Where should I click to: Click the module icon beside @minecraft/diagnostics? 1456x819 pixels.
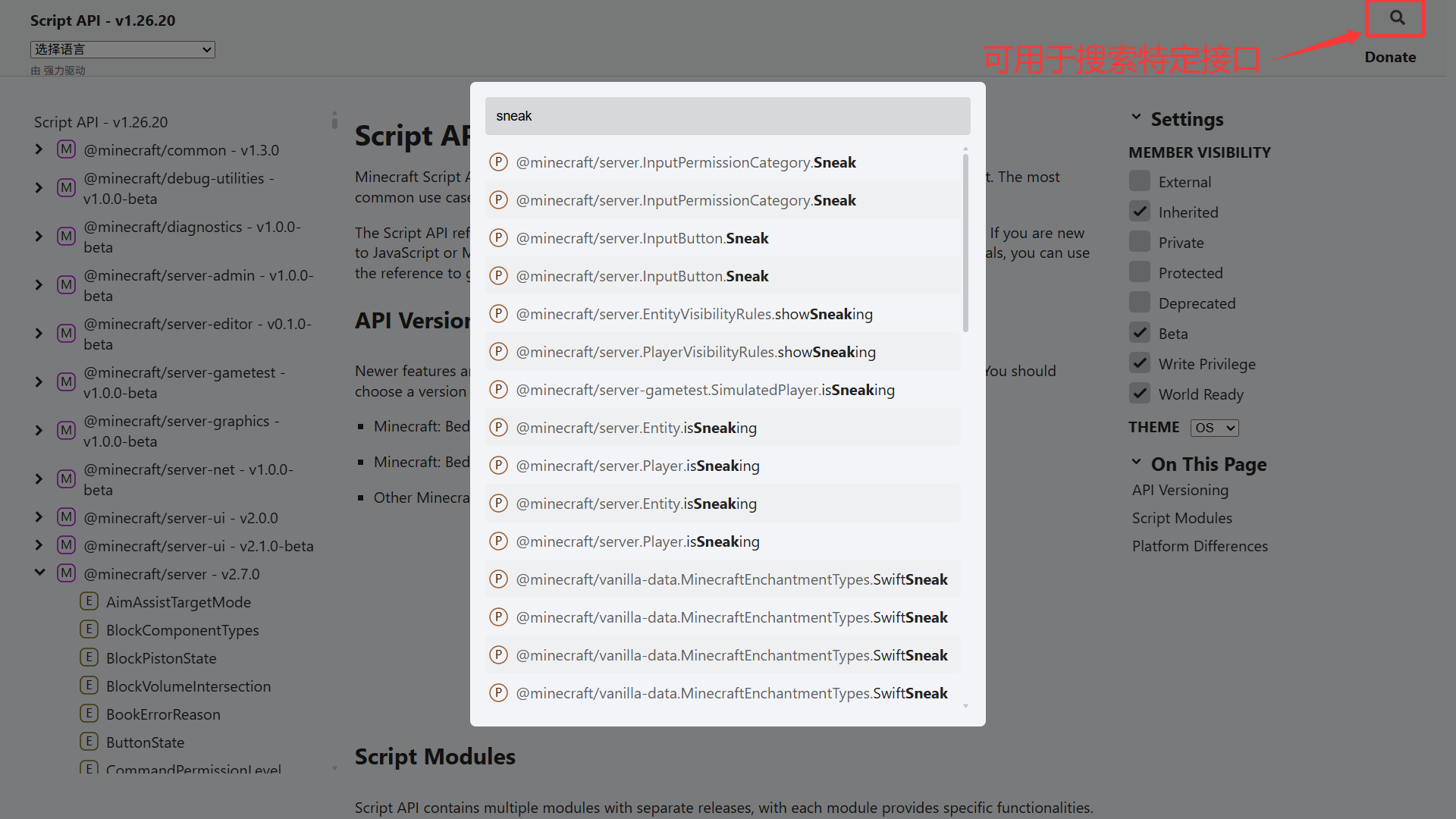[x=67, y=237]
